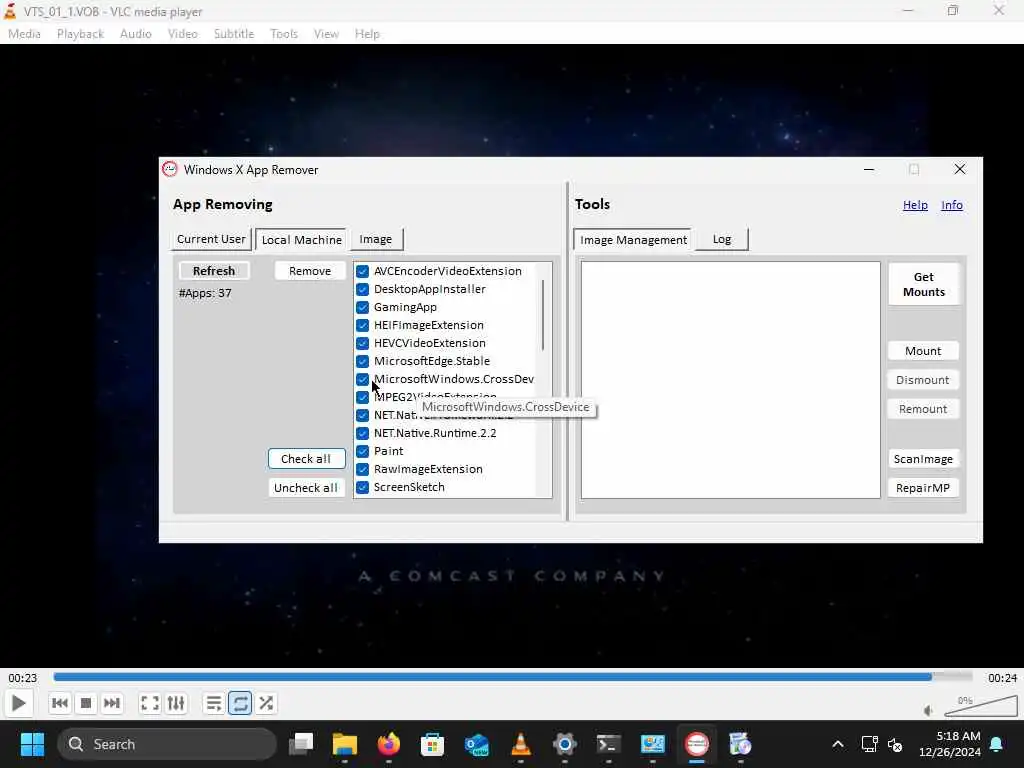Click the Dismount button

pyautogui.click(x=923, y=380)
